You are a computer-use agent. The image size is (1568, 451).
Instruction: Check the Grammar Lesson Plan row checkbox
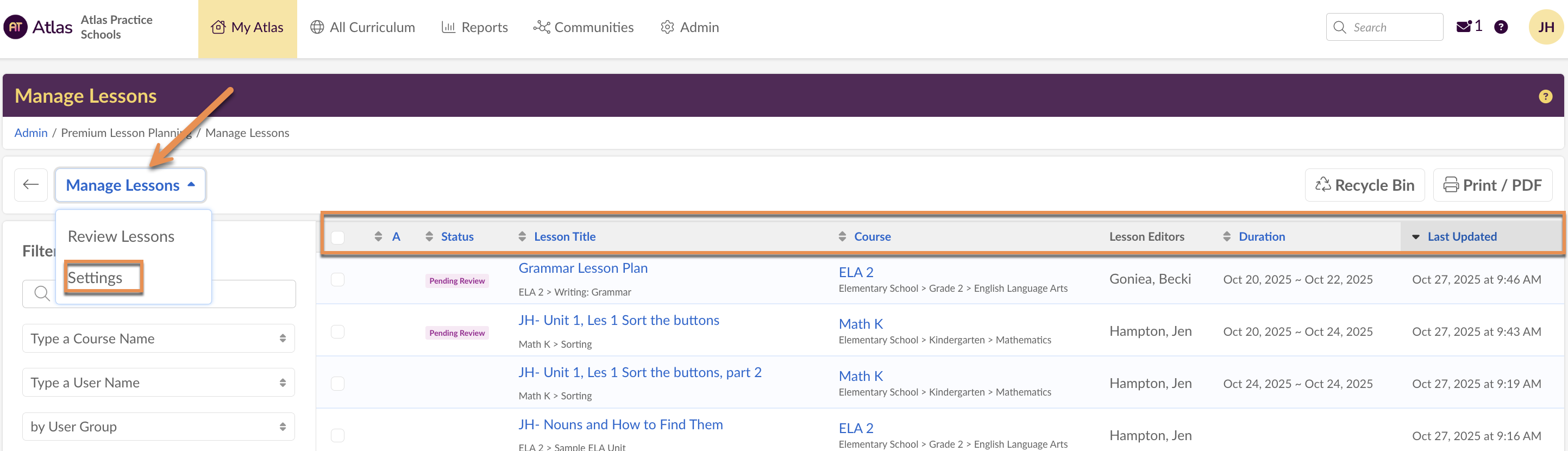[x=338, y=279]
